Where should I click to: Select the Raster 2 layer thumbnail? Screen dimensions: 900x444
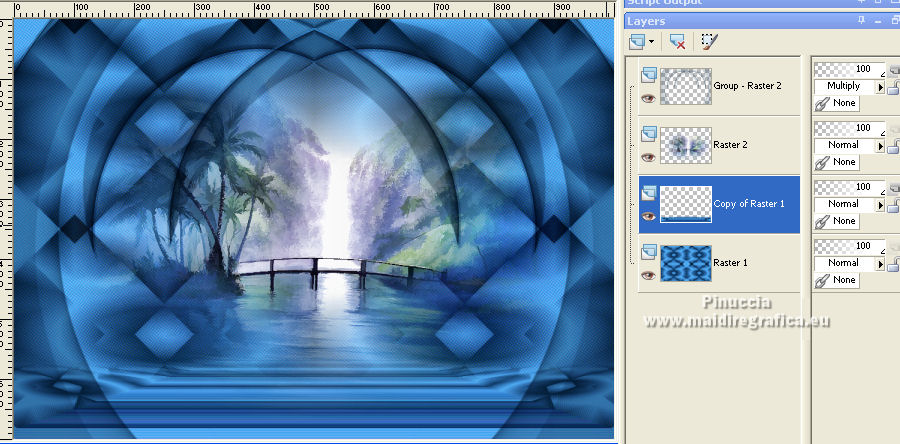tap(686, 145)
